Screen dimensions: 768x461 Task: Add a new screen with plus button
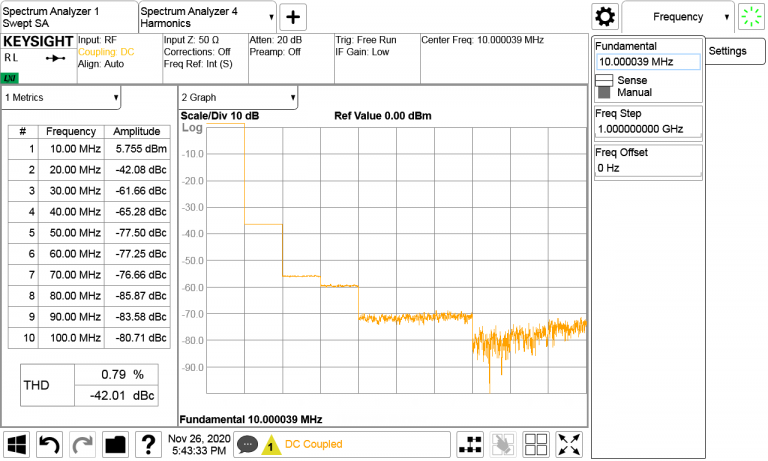(x=293, y=17)
